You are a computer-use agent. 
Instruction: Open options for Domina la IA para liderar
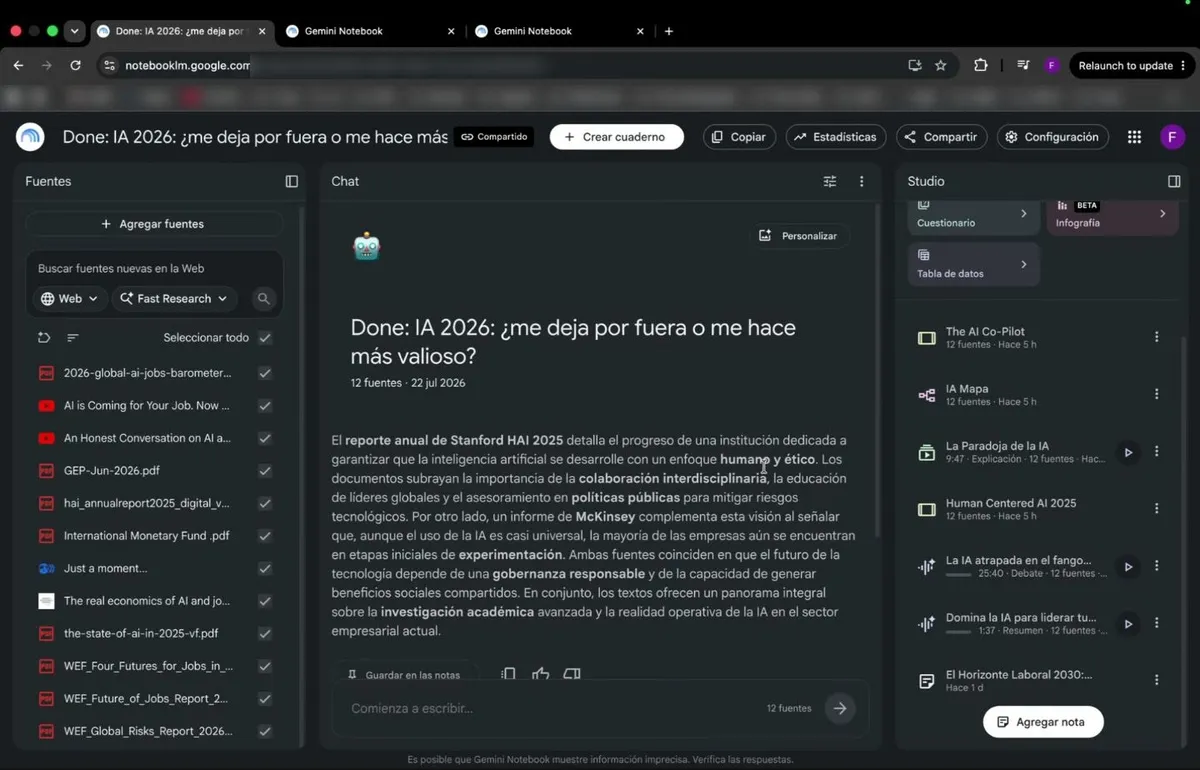click(x=1157, y=623)
